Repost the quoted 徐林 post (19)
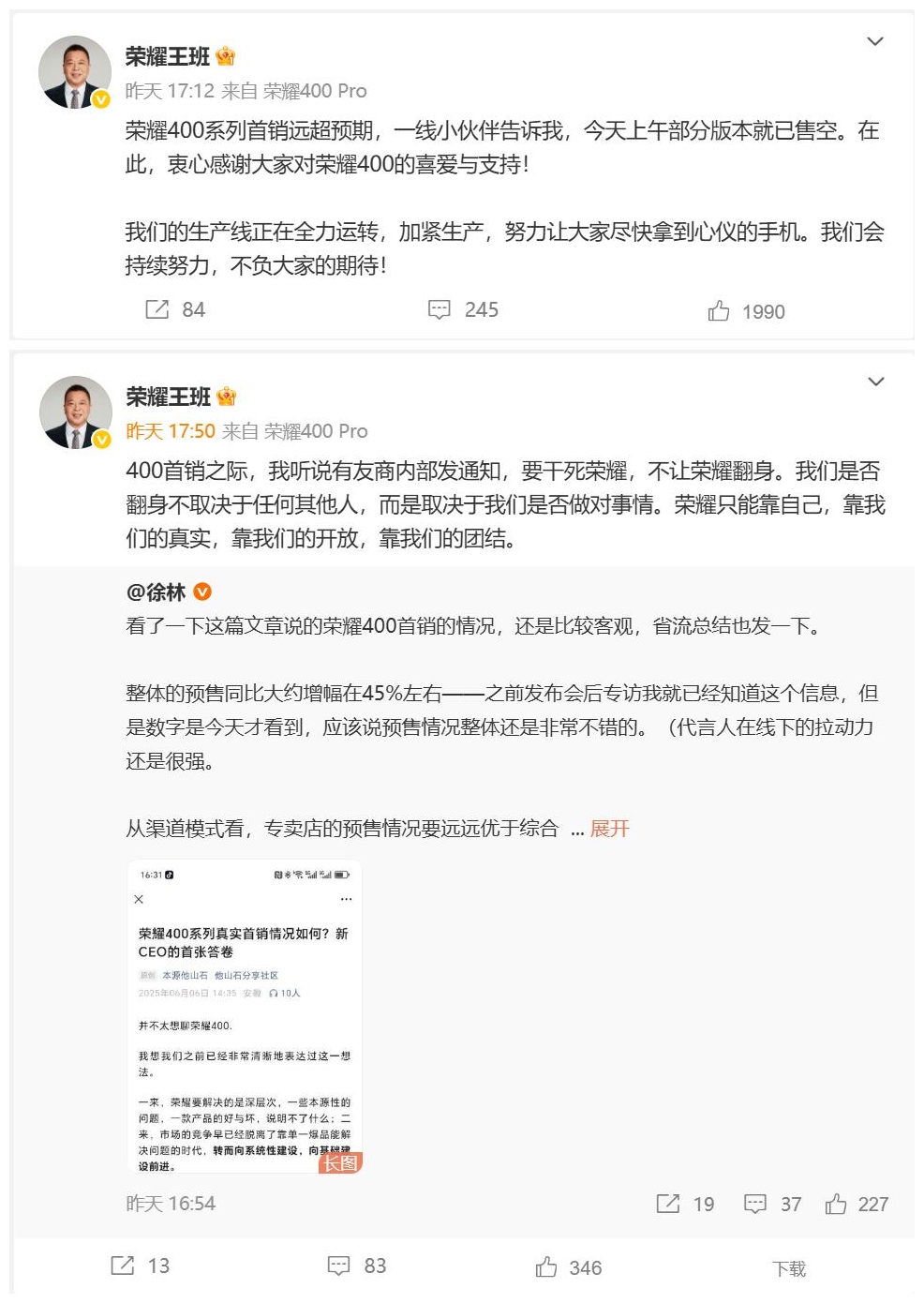The image size is (924, 1303). tap(668, 1204)
